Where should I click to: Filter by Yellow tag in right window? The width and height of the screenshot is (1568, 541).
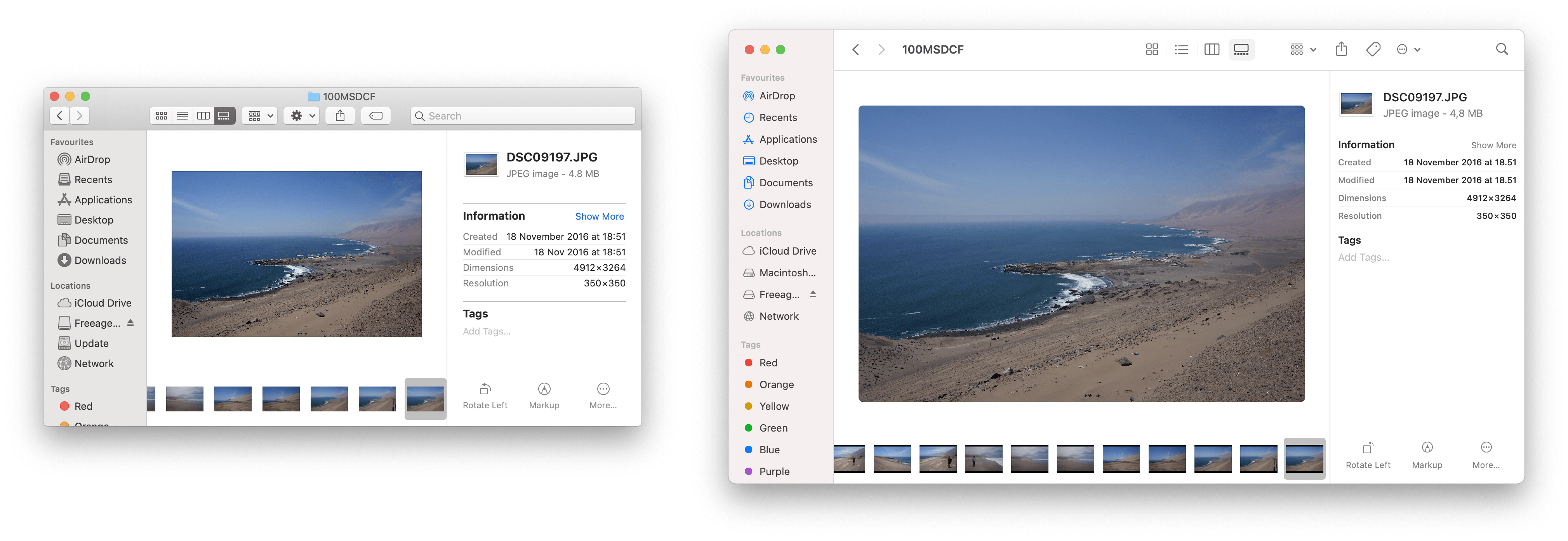[x=767, y=406]
